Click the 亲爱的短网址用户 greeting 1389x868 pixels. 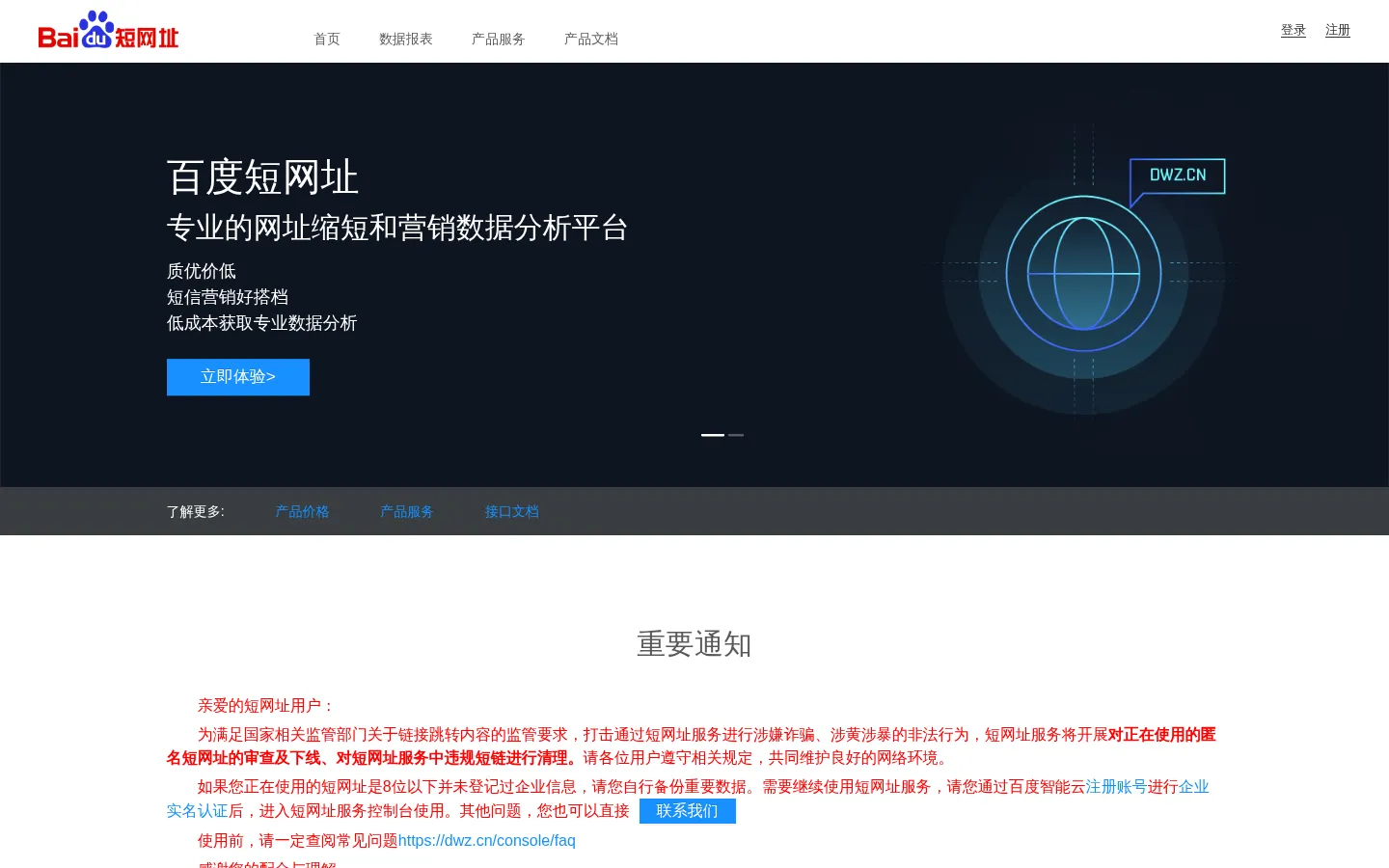click(266, 706)
